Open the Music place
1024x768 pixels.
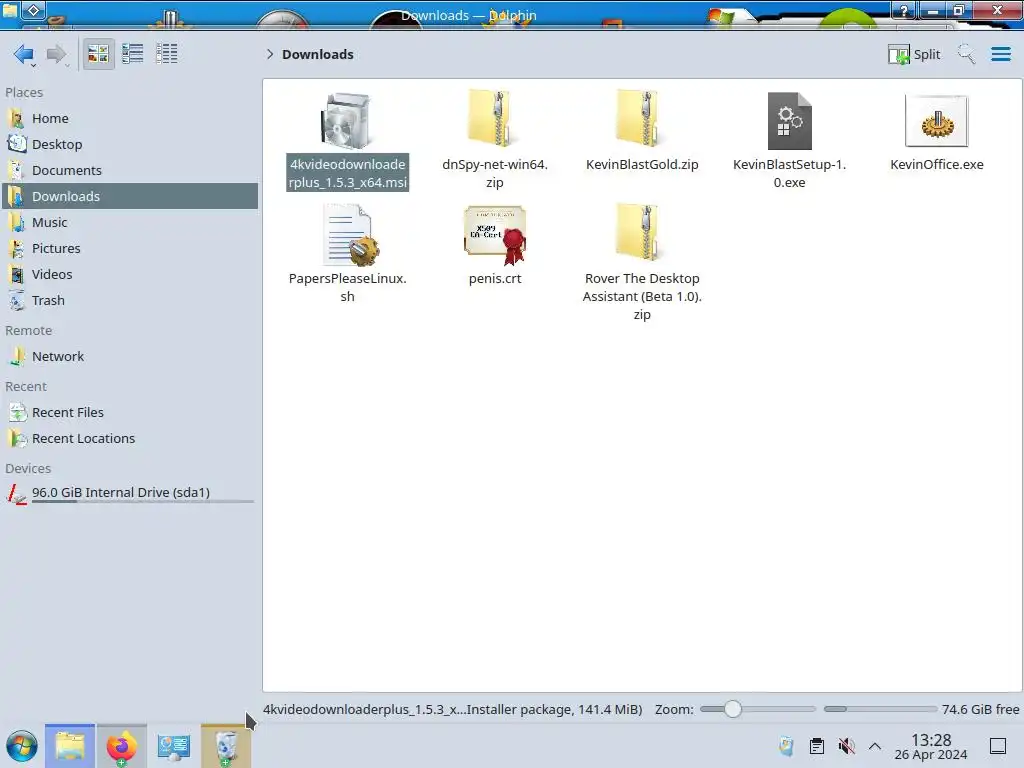130,223
